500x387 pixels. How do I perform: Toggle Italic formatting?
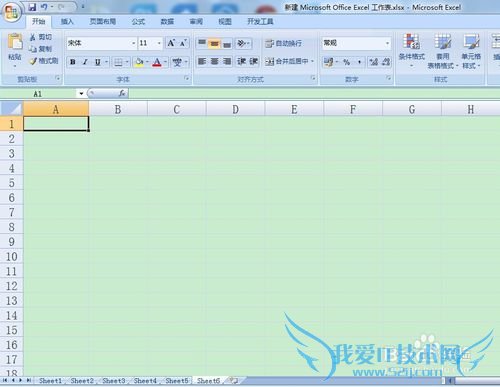[x=85, y=62]
